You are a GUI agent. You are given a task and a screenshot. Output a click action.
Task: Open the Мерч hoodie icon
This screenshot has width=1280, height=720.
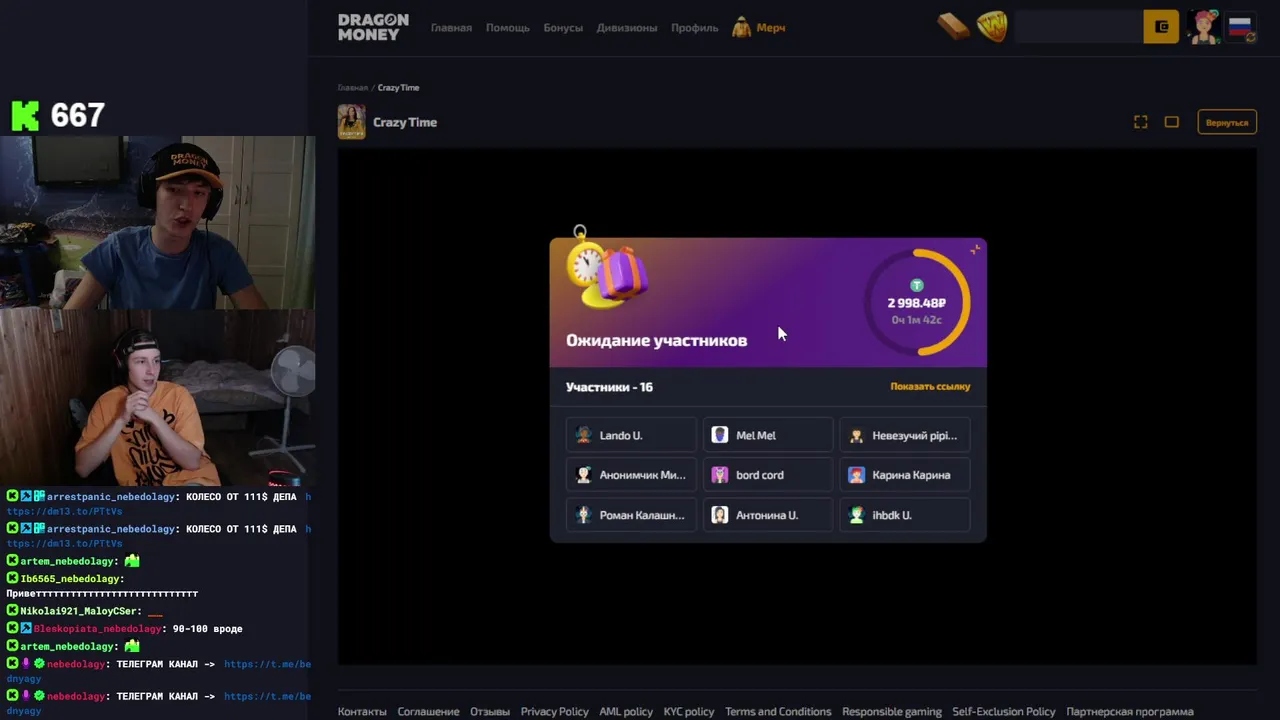(741, 27)
